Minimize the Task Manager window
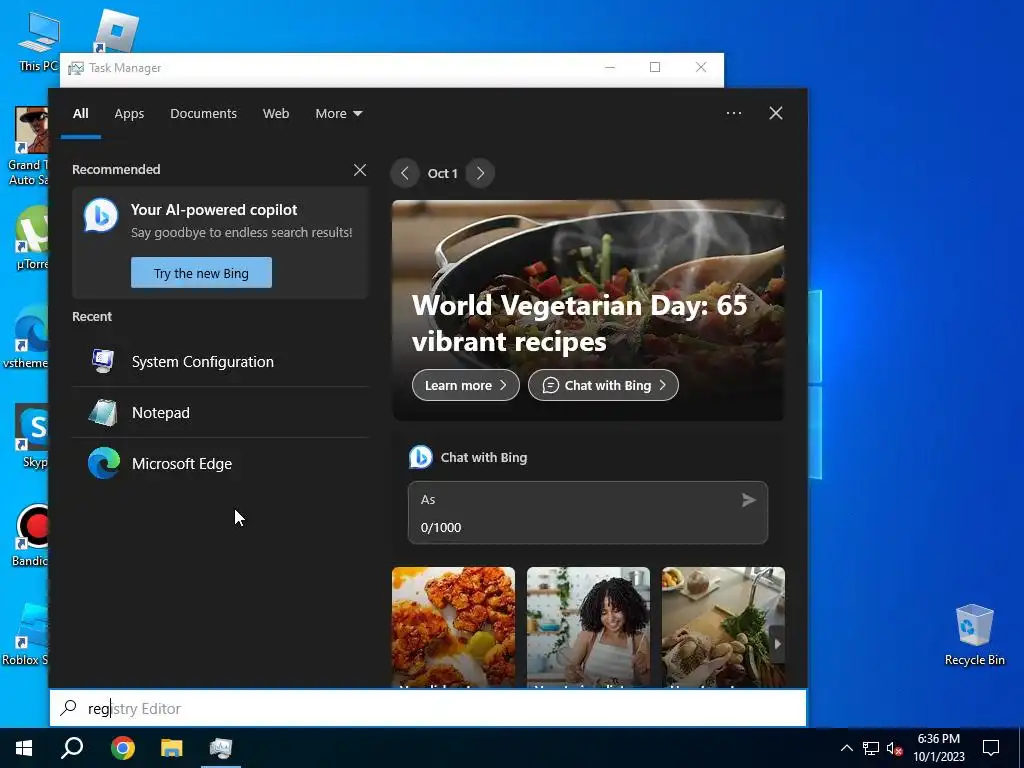 tap(610, 67)
